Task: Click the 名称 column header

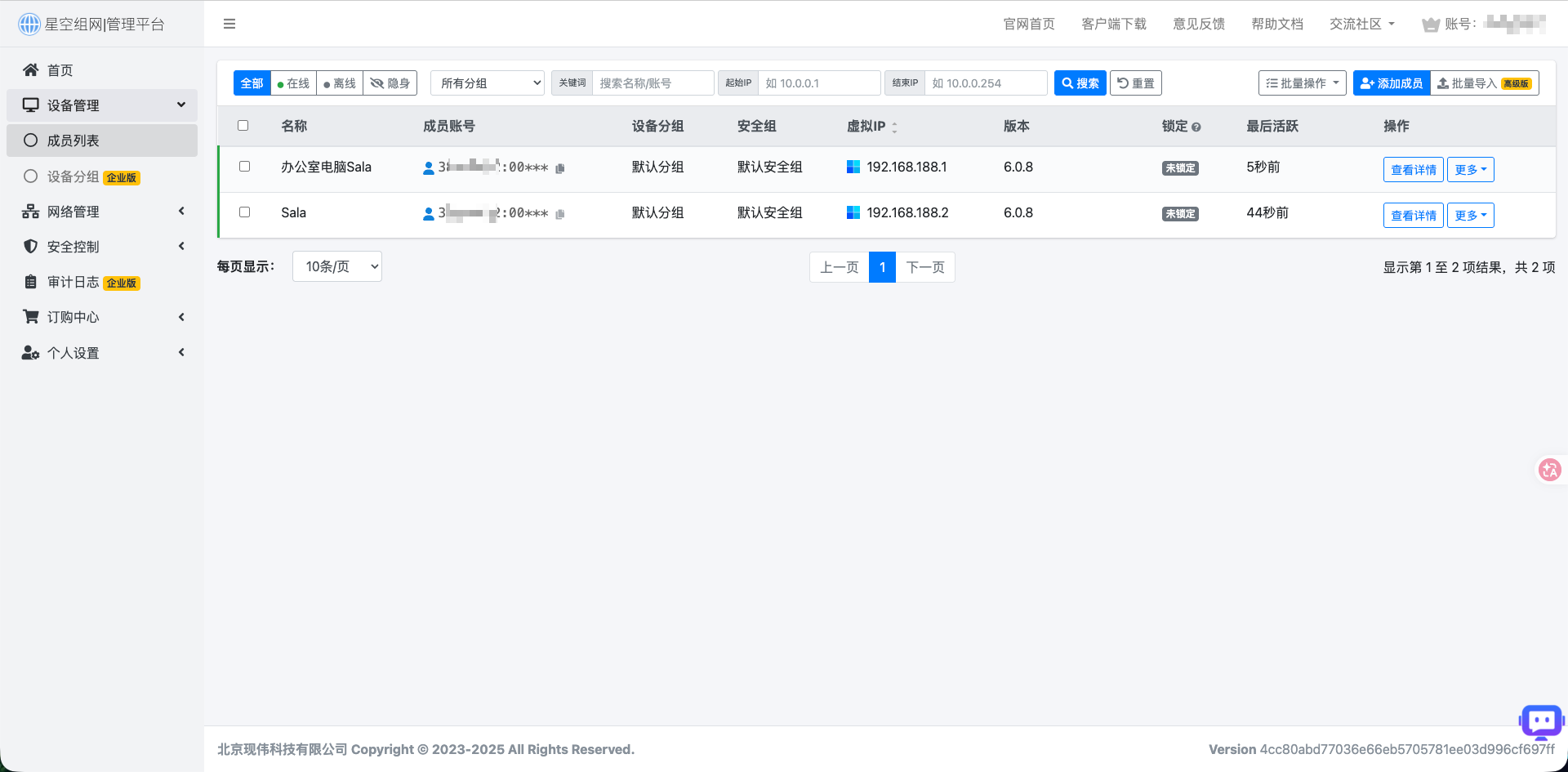Action: (x=294, y=126)
